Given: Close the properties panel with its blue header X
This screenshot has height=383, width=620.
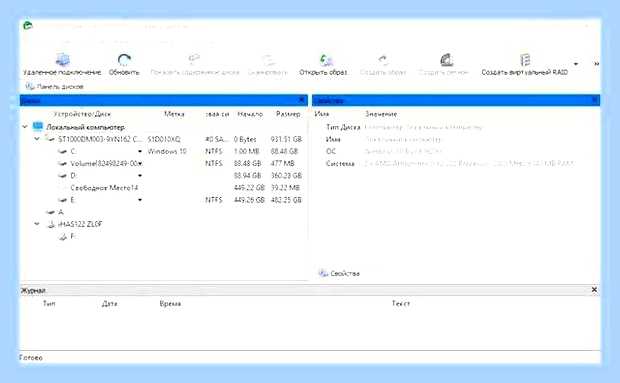Looking at the screenshot, I should (x=595, y=100).
